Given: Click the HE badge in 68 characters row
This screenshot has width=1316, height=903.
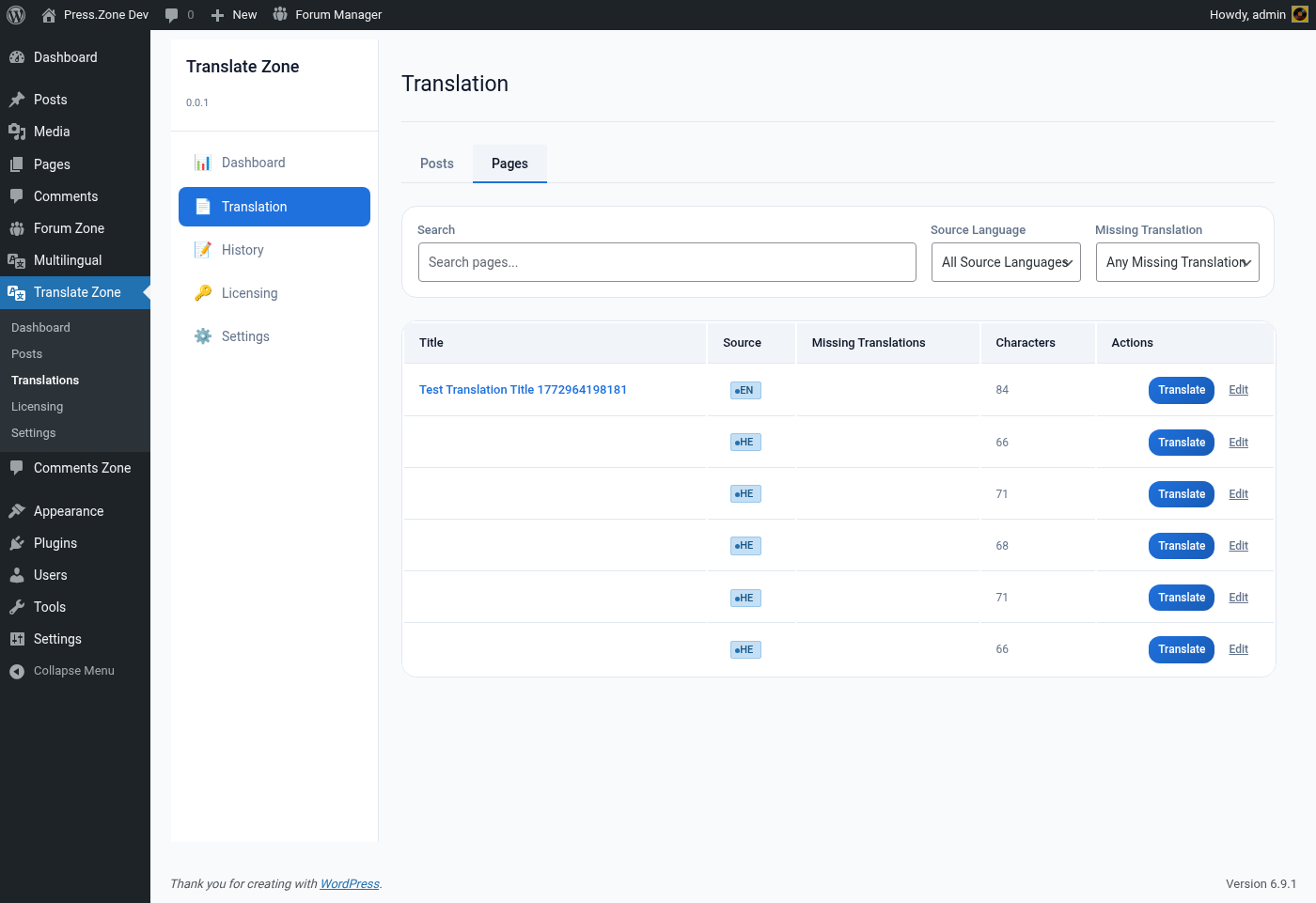Looking at the screenshot, I should 745,546.
